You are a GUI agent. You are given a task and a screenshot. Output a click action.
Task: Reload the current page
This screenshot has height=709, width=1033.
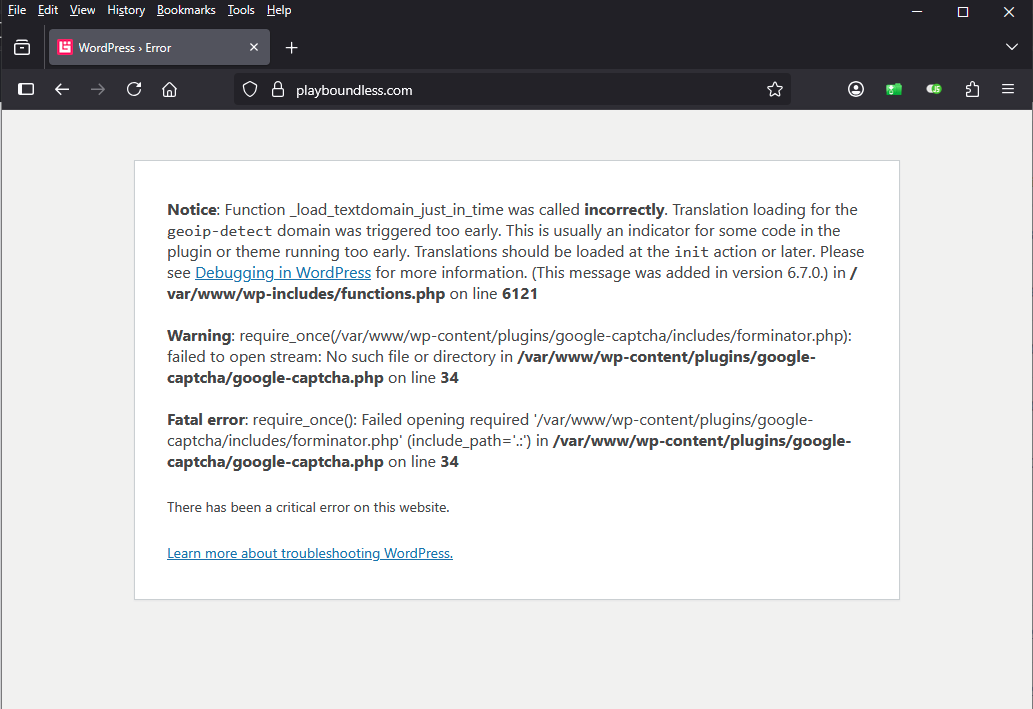[x=134, y=89]
